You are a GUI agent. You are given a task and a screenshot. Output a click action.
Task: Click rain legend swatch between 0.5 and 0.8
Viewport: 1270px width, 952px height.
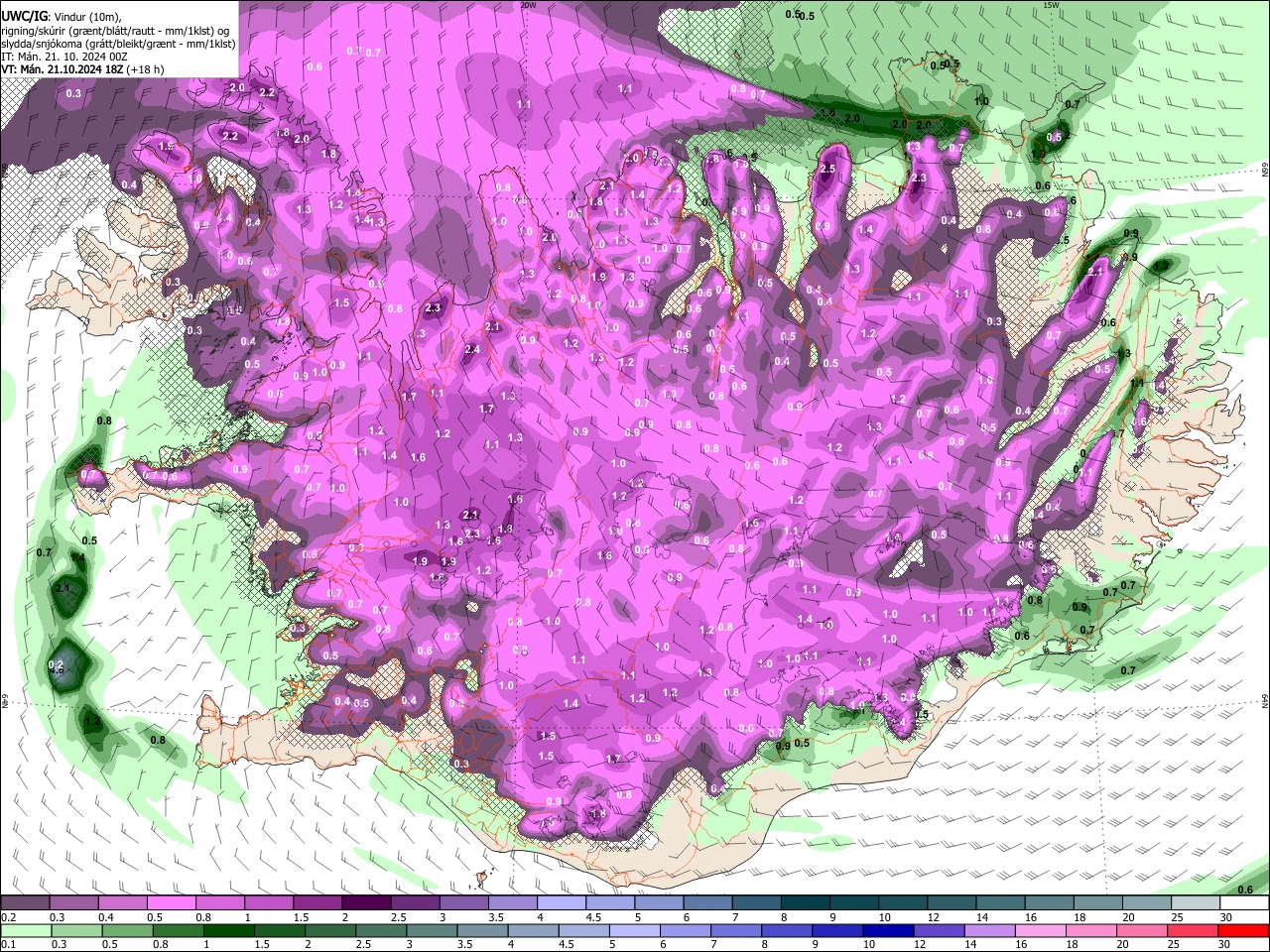tap(127, 931)
